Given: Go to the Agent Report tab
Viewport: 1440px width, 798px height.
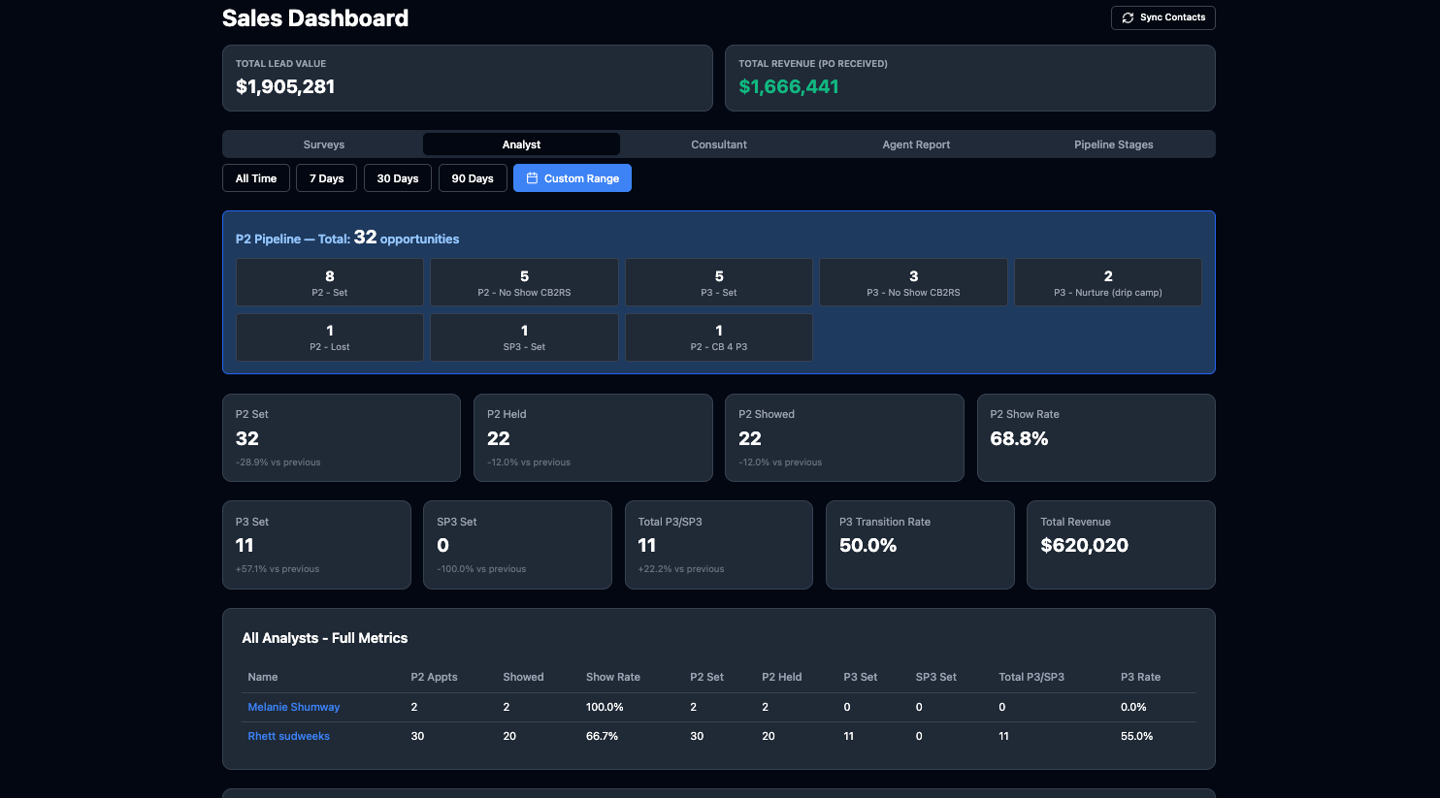Looking at the screenshot, I should pos(916,144).
